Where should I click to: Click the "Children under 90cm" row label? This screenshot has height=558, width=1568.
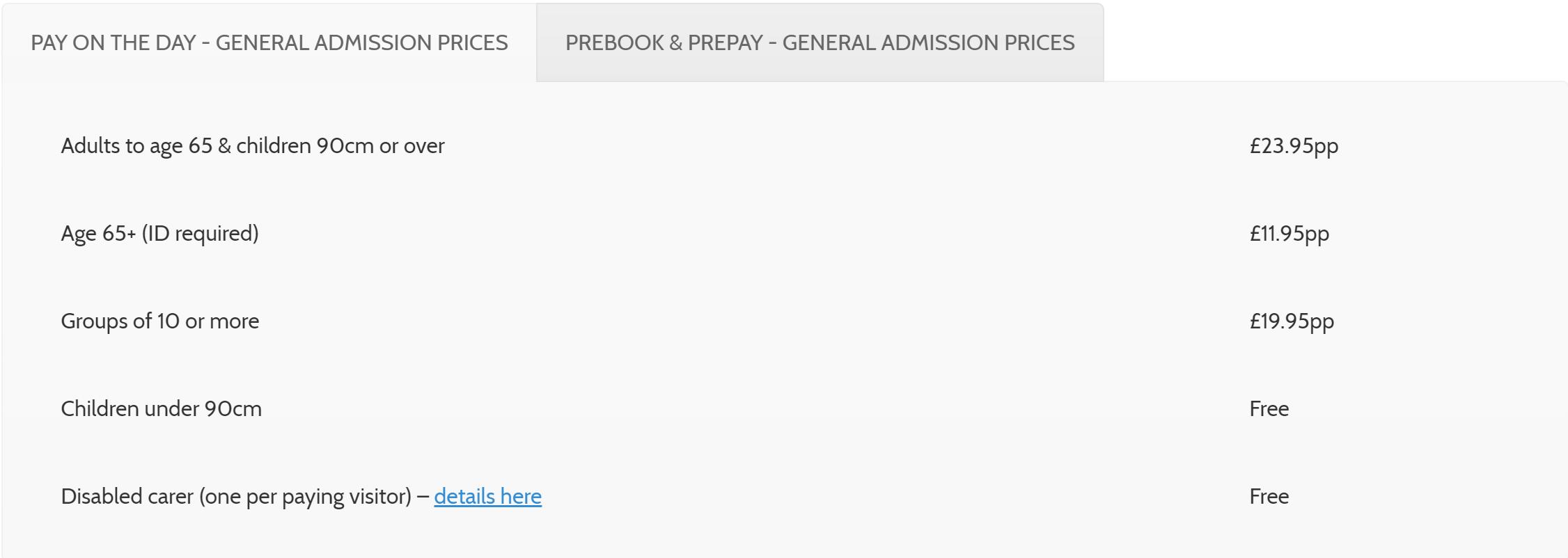[x=162, y=408]
